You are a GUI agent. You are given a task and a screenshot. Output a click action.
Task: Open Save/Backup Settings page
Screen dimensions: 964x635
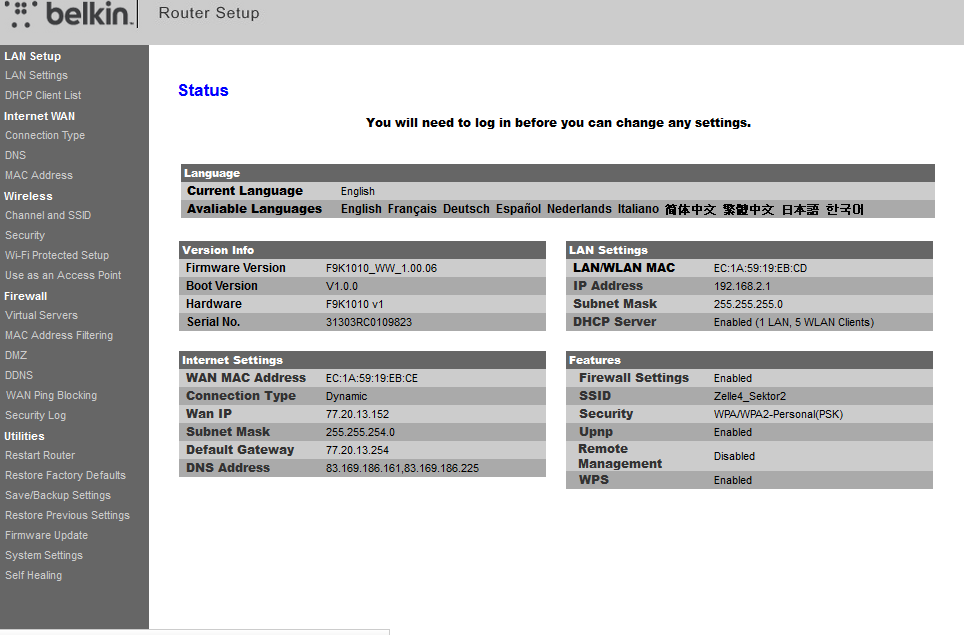pos(58,495)
